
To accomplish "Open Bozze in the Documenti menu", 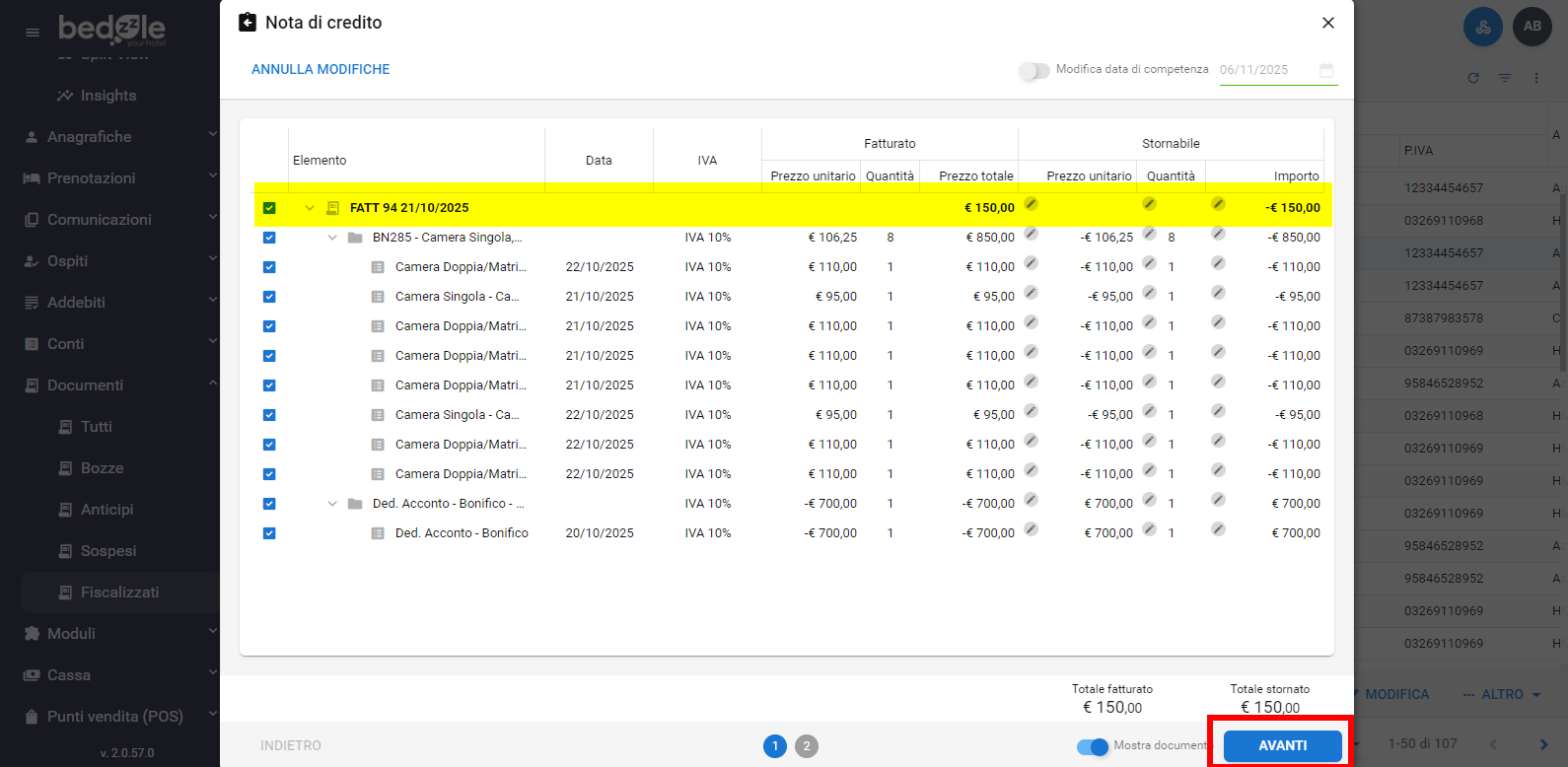I will pyautogui.click(x=102, y=468).
